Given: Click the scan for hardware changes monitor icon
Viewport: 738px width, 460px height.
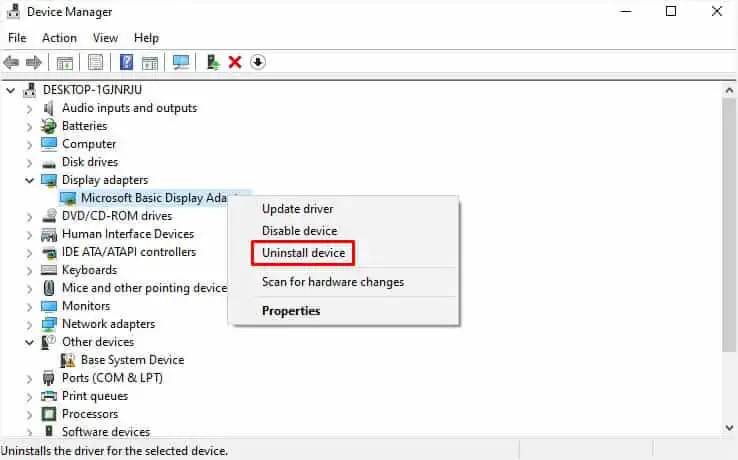Looking at the screenshot, I should coord(181,62).
